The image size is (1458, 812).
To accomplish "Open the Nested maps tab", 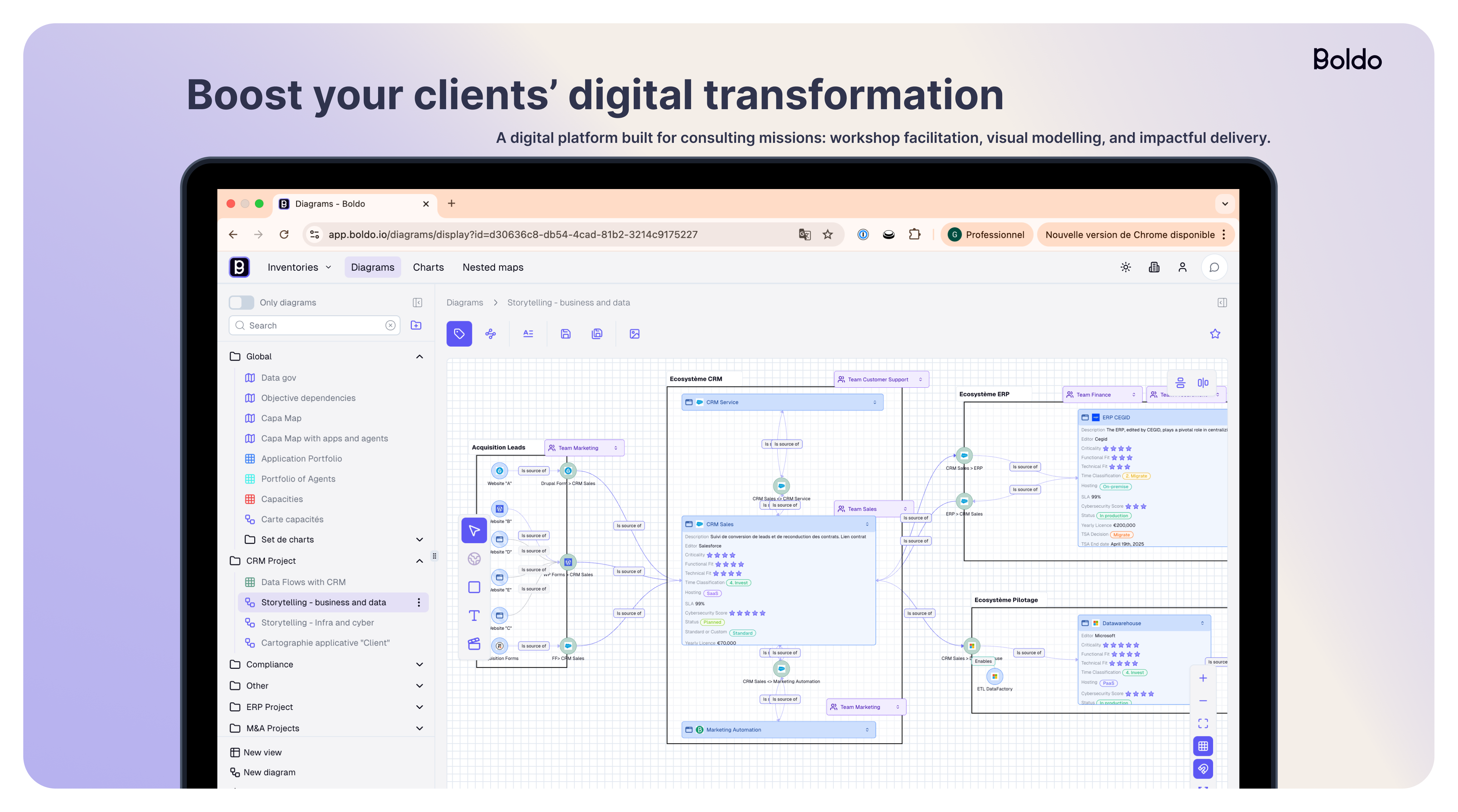I will pos(492,267).
